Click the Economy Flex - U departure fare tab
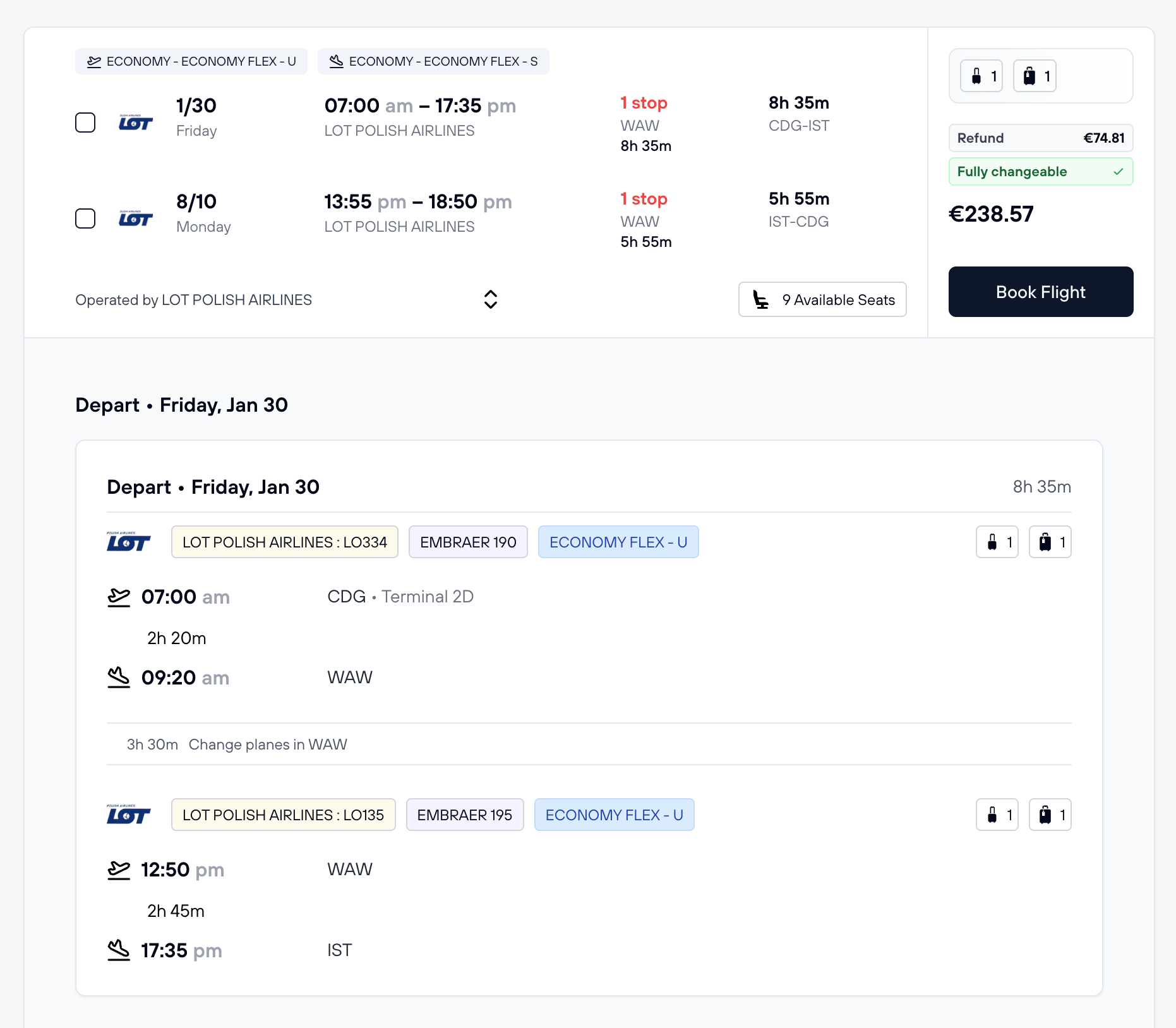This screenshot has width=1176, height=1028. pyautogui.click(x=191, y=61)
